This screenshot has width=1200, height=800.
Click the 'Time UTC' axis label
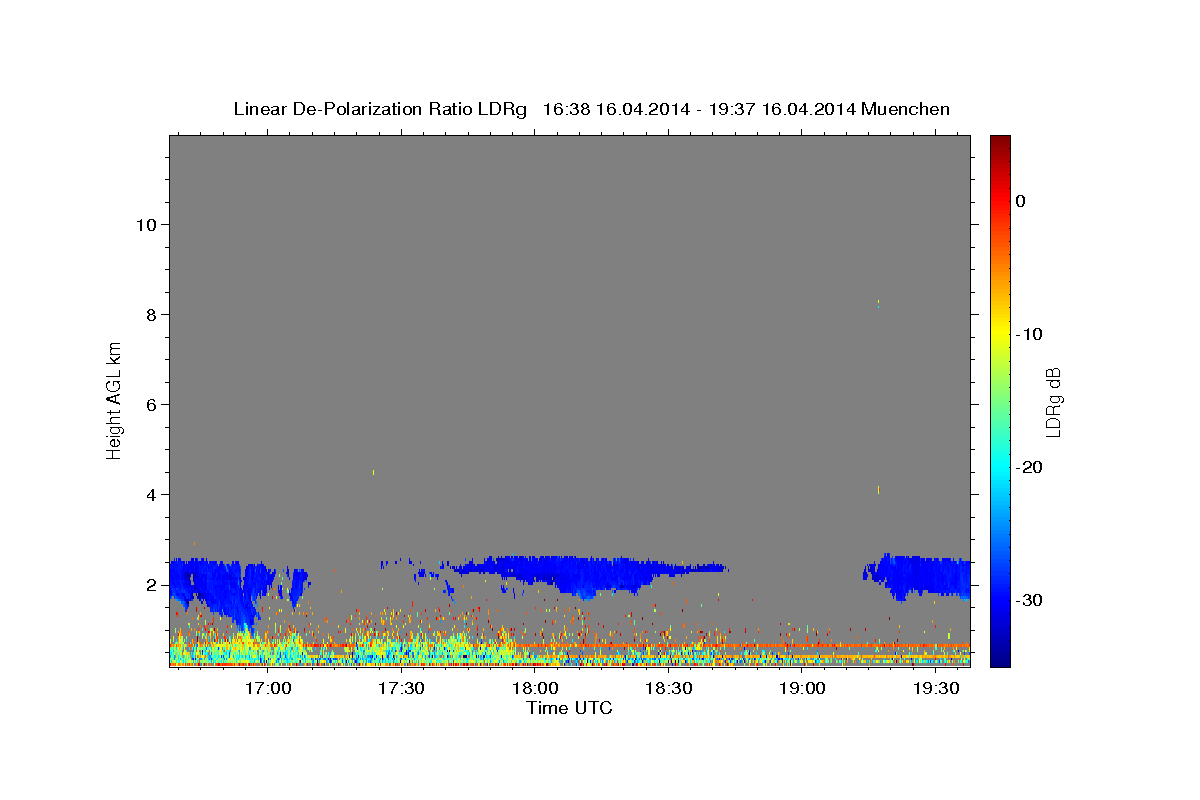(569, 708)
